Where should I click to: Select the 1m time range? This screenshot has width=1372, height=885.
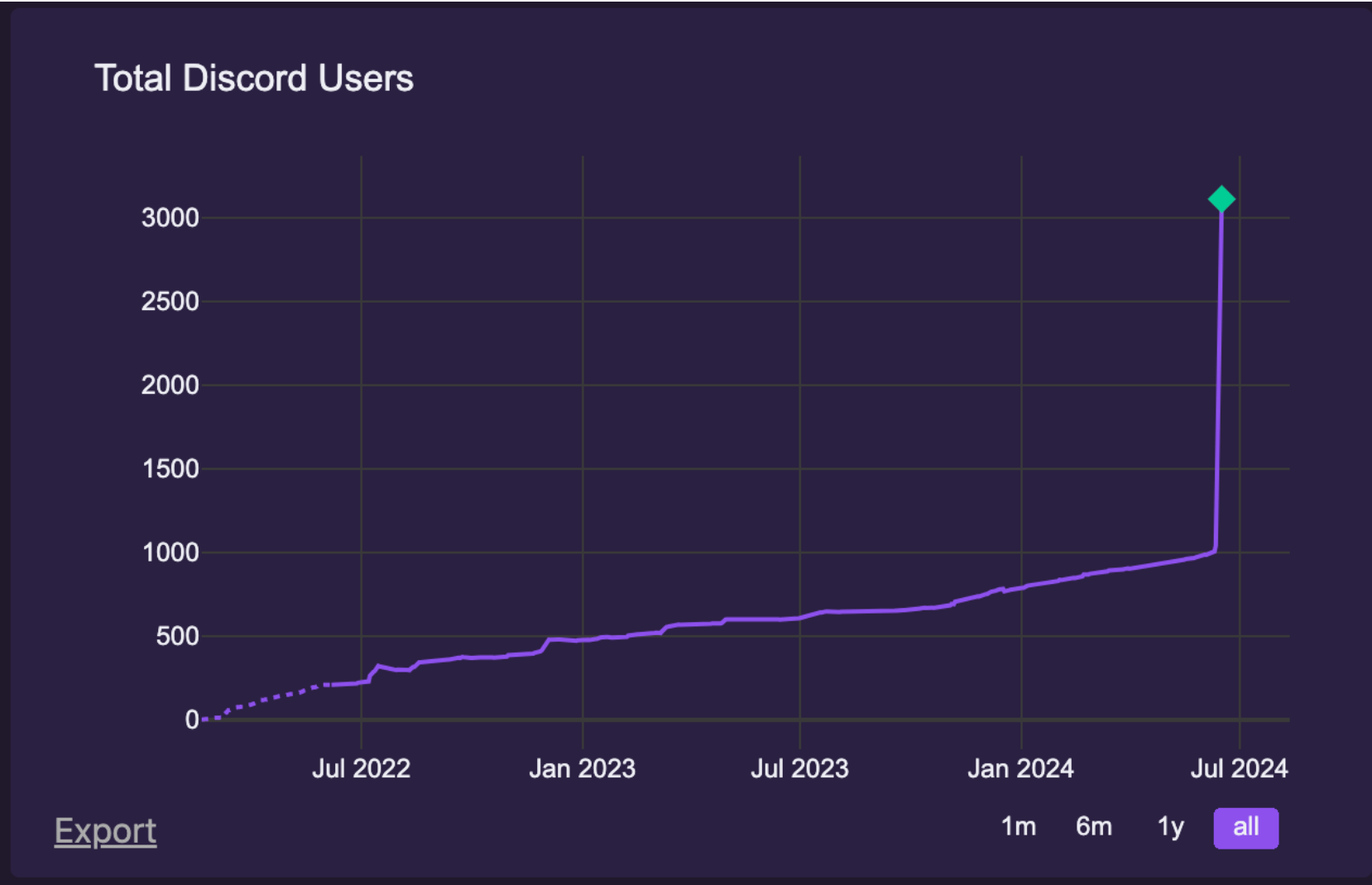point(1018,826)
